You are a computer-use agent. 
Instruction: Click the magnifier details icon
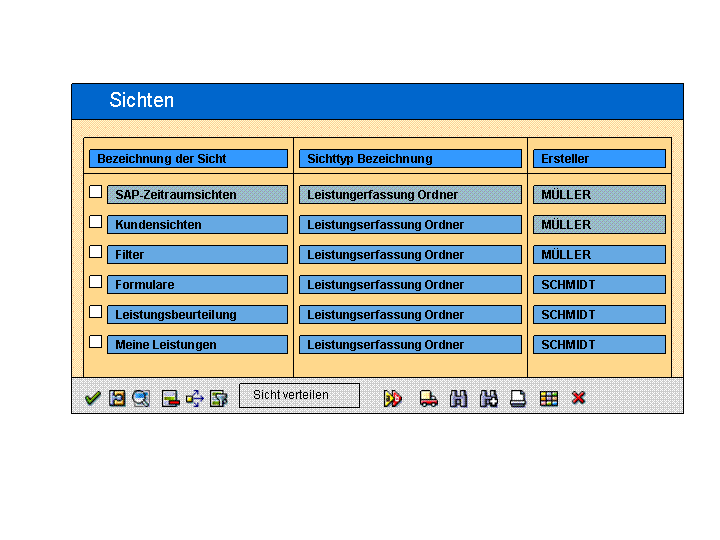[141, 398]
